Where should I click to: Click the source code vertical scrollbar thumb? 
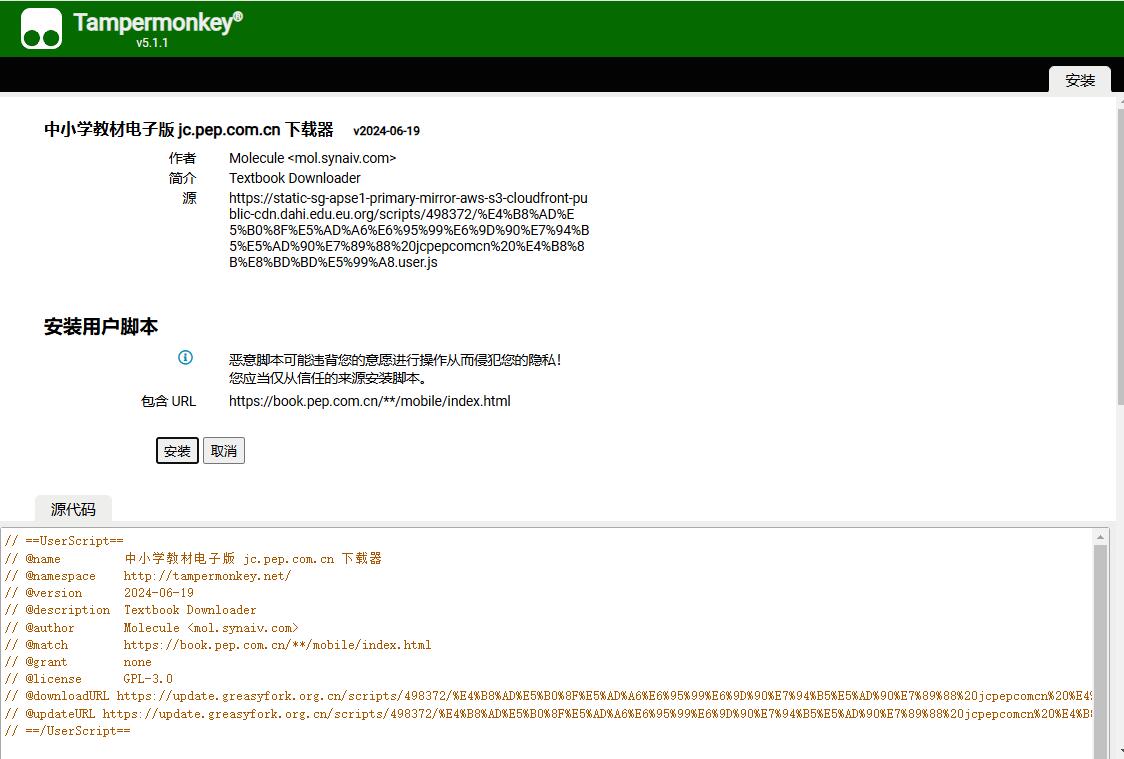click(x=1101, y=640)
